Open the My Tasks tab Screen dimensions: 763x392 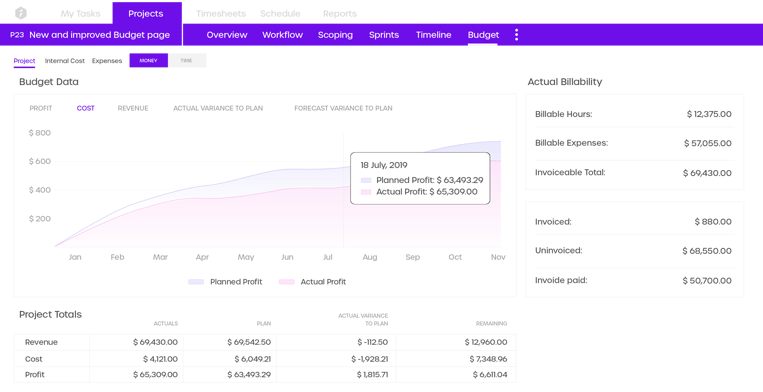80,14
